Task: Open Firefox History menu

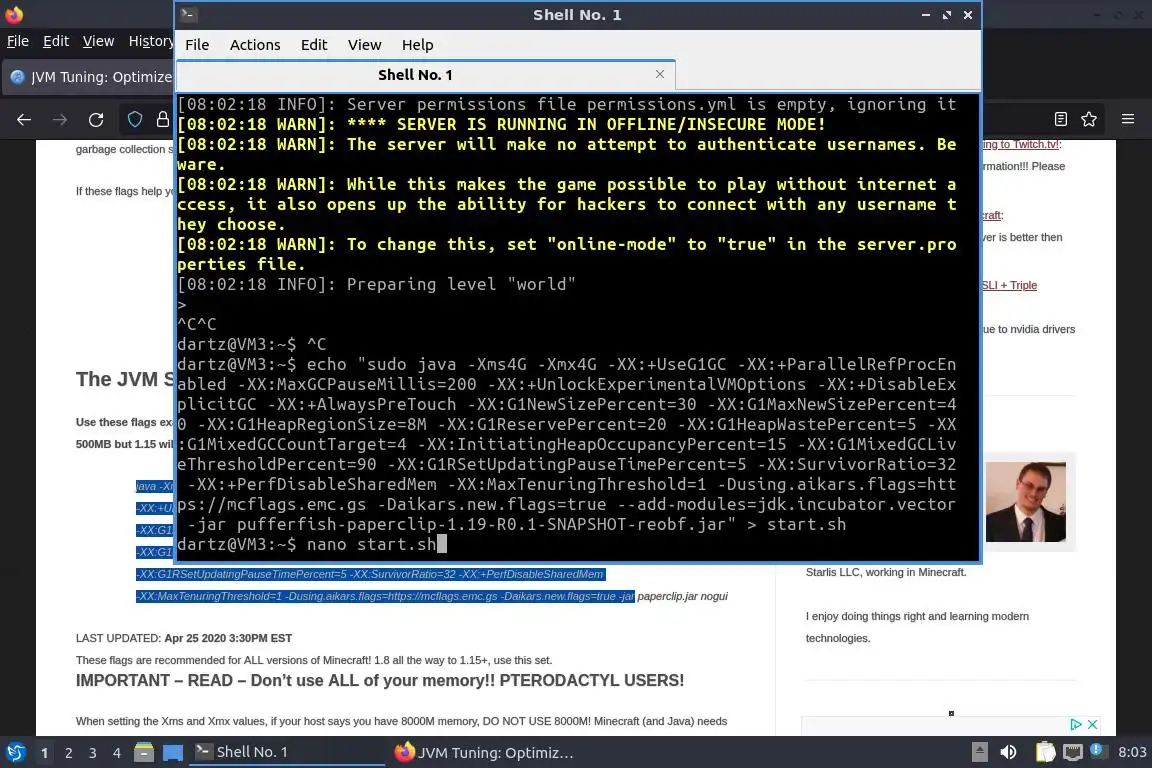Action: point(151,41)
